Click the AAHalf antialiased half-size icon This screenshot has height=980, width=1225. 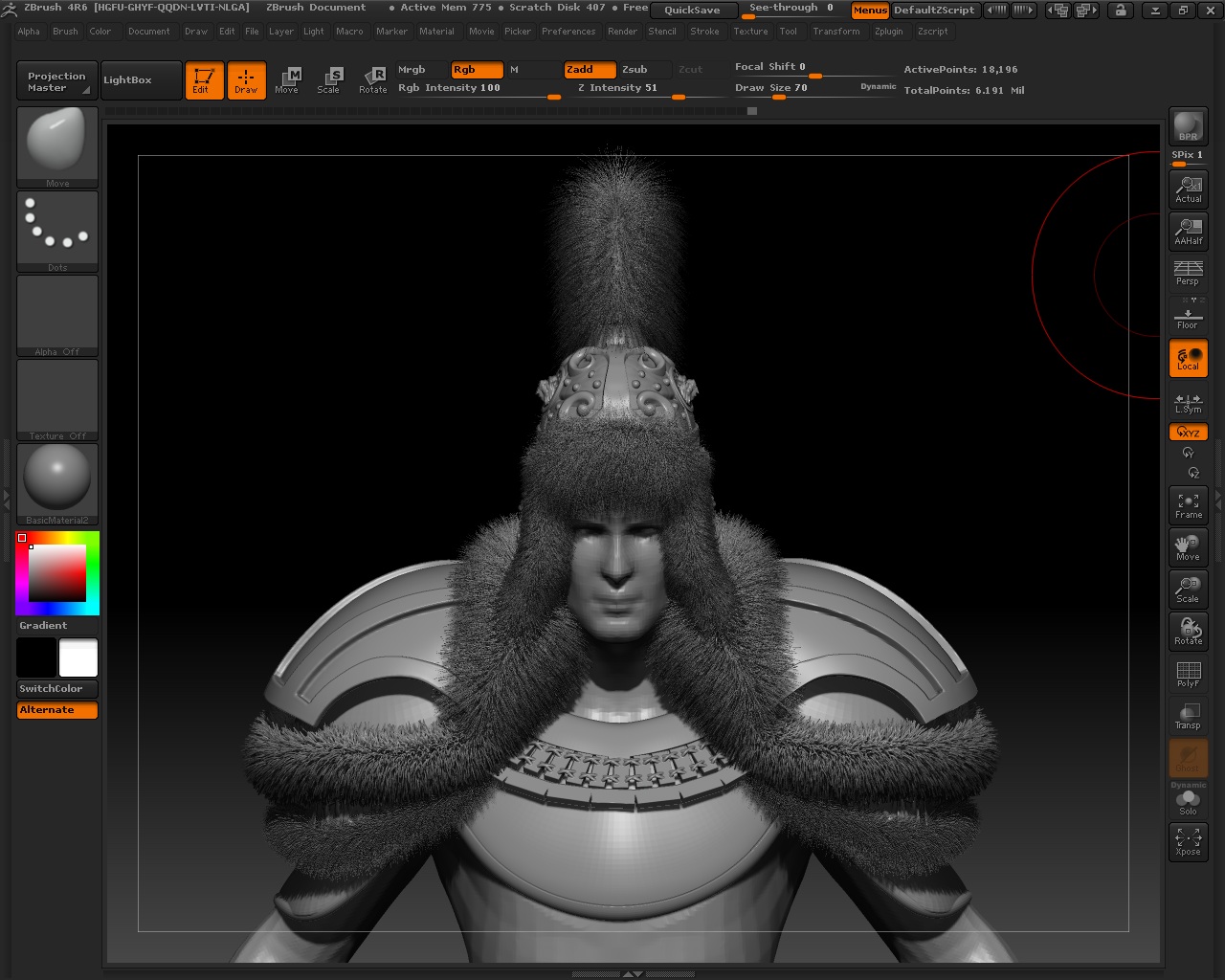1188,231
